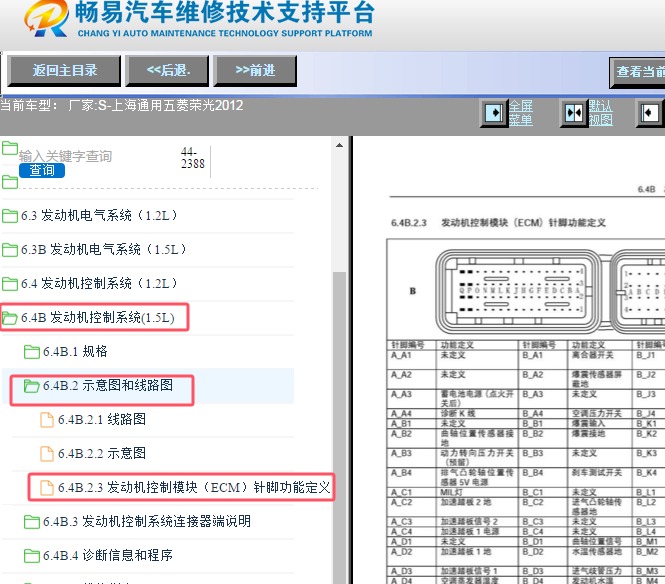Click folder icon beside 6.4B.1 规格

[32, 352]
